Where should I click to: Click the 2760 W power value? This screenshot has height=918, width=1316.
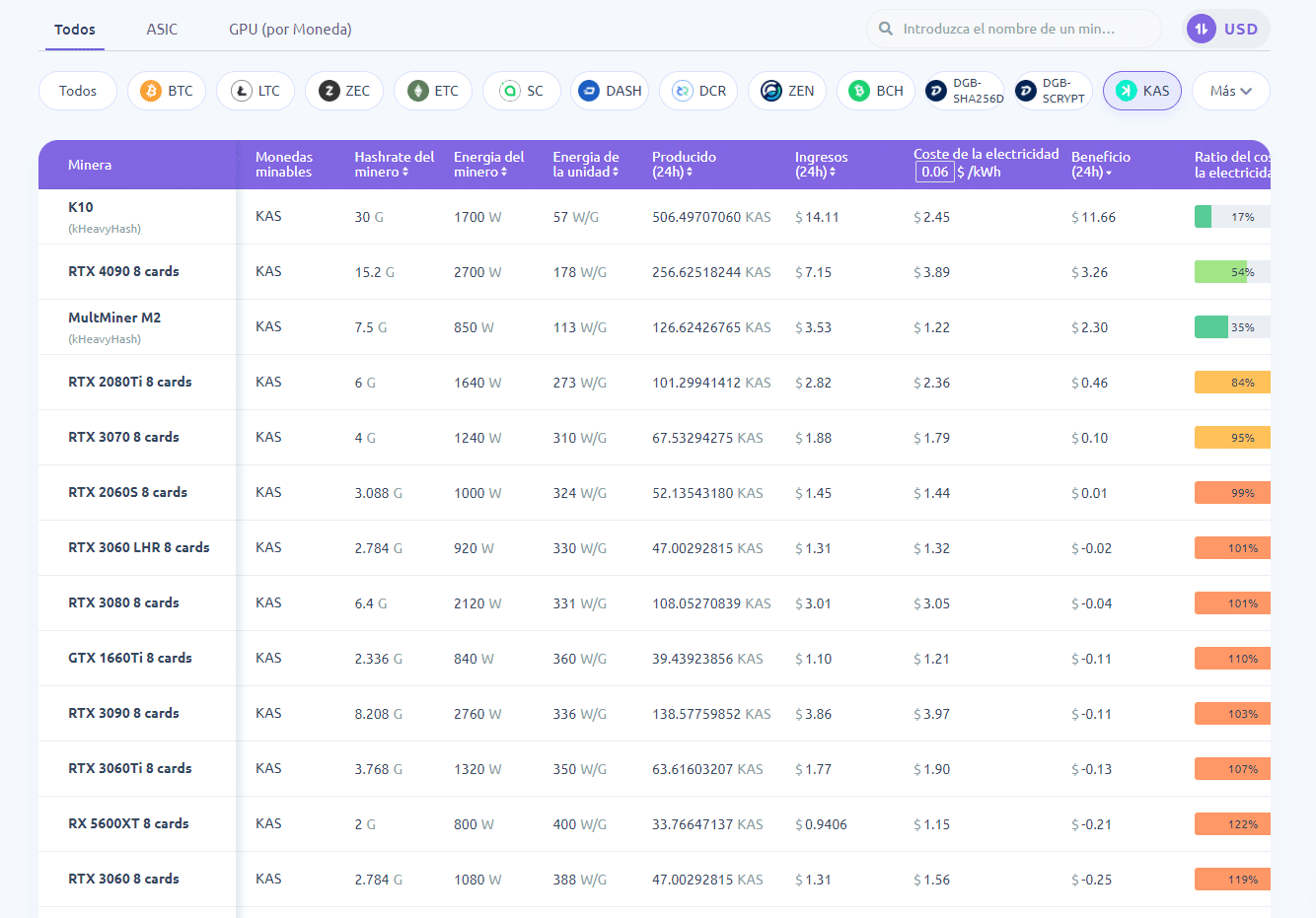[x=477, y=714]
